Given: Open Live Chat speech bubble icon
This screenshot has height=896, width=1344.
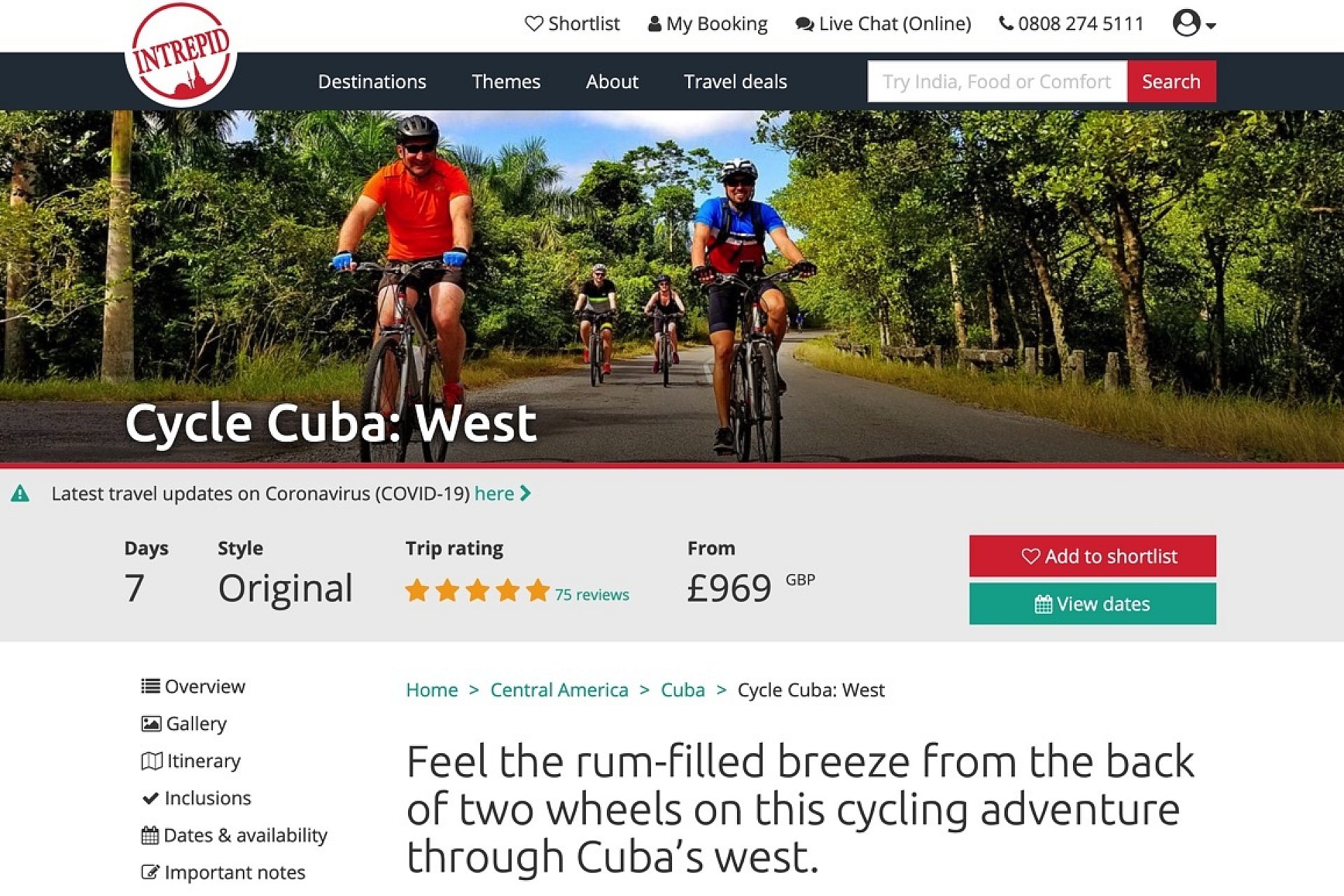Looking at the screenshot, I should click(x=804, y=24).
